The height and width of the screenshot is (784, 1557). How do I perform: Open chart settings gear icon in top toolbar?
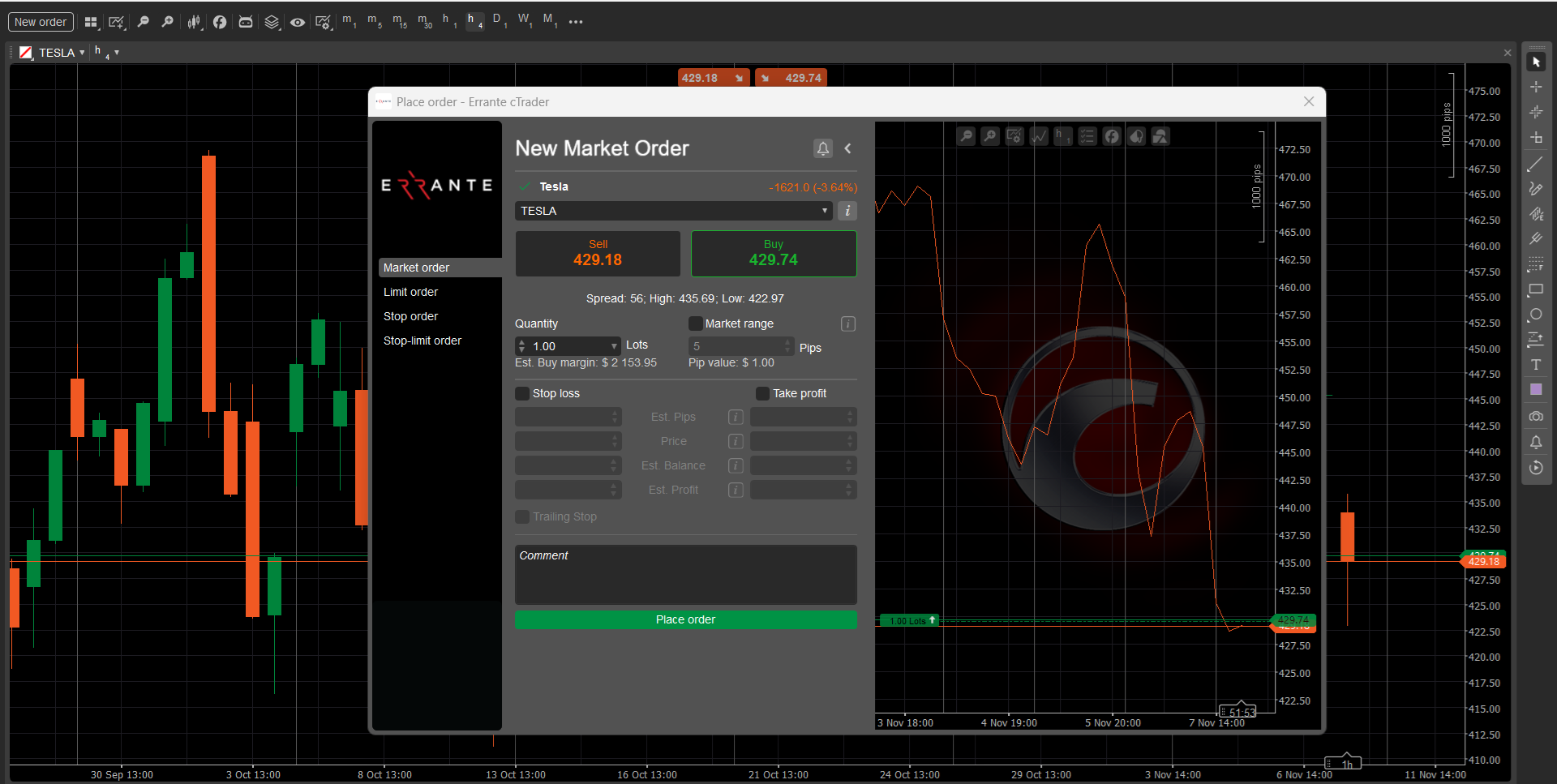[x=324, y=22]
